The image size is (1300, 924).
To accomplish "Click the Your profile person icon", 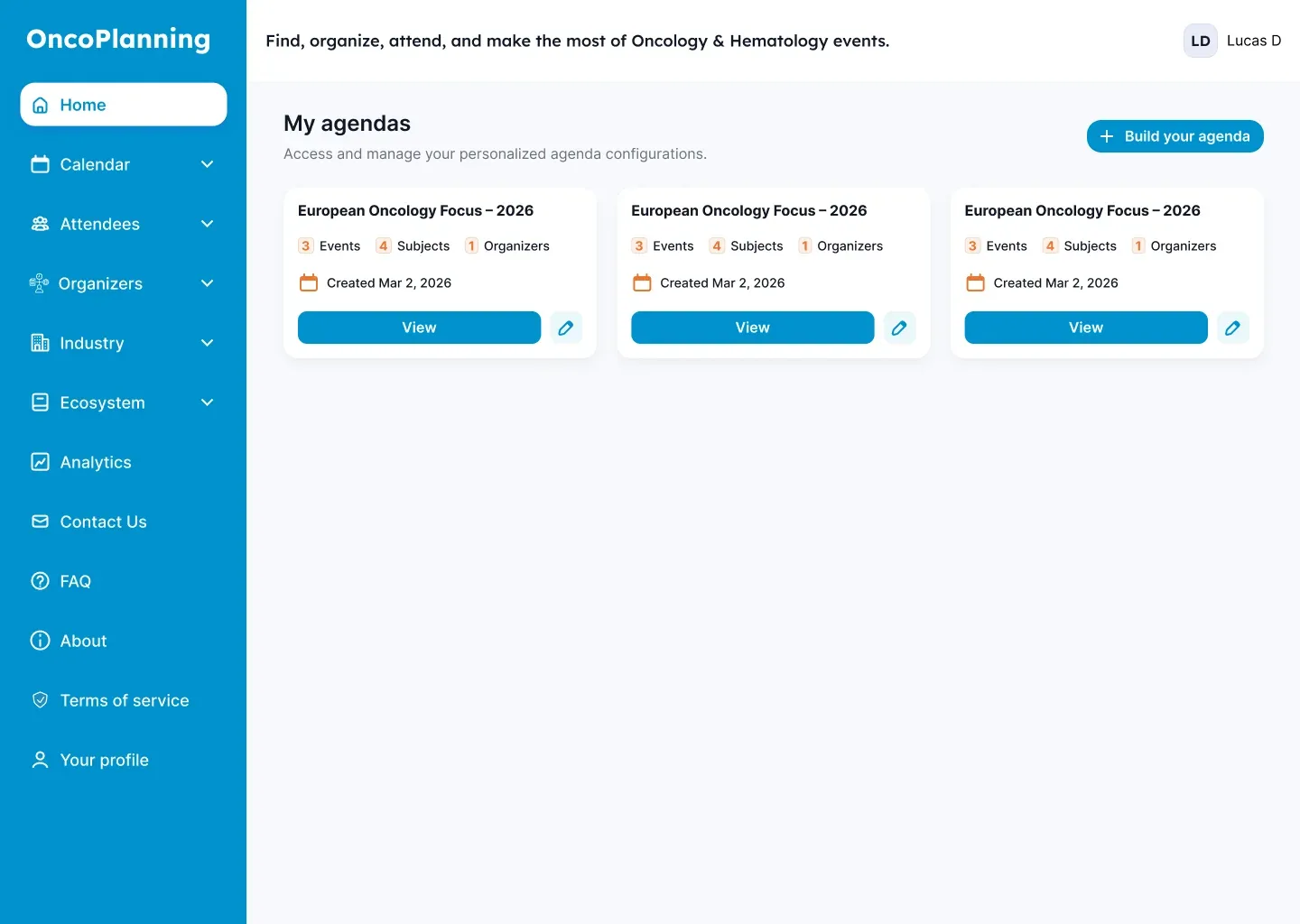I will tap(41, 760).
